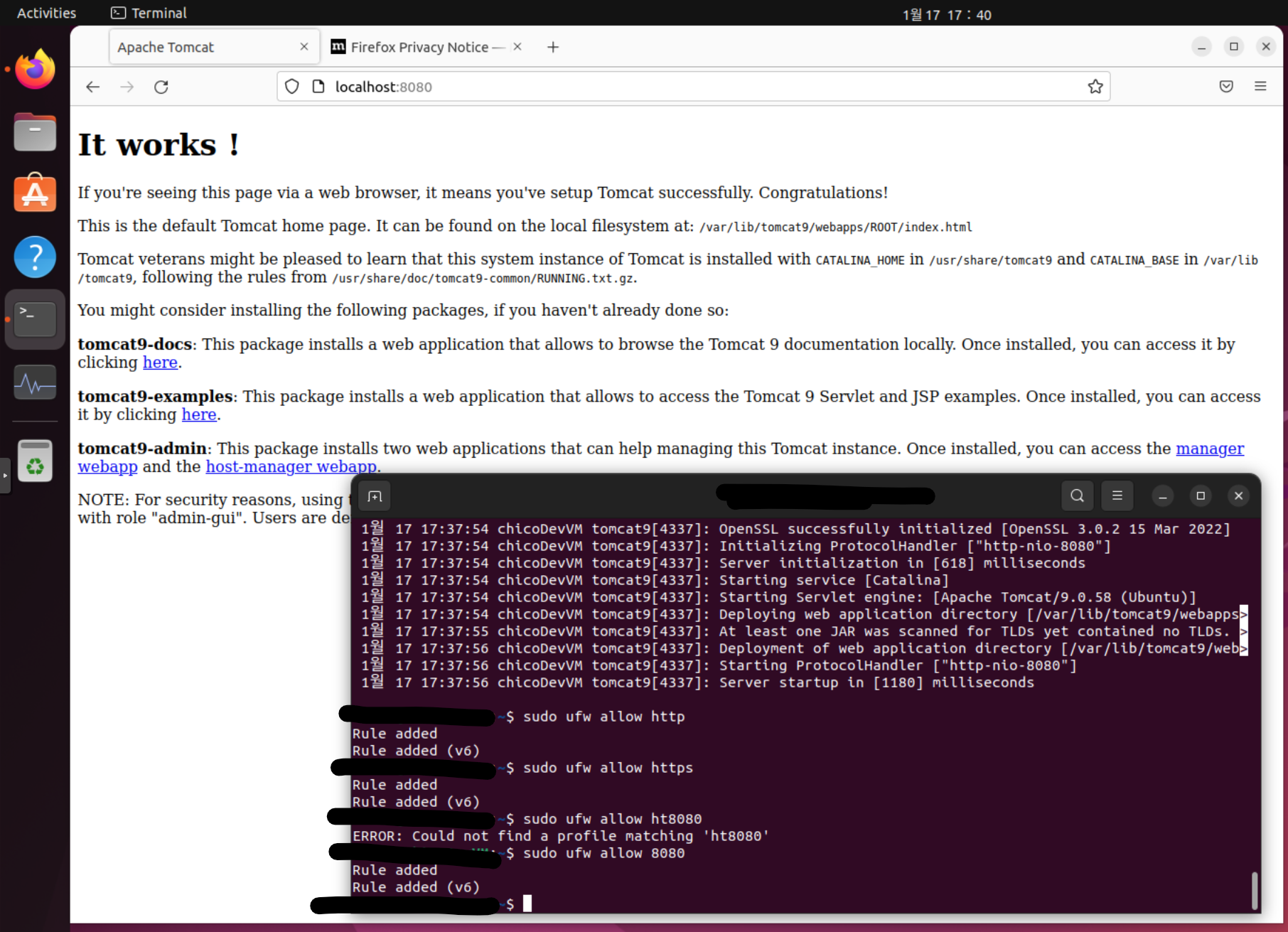The image size is (1288, 932).
Task: Open System Monitor from the dock
Action: point(35,383)
